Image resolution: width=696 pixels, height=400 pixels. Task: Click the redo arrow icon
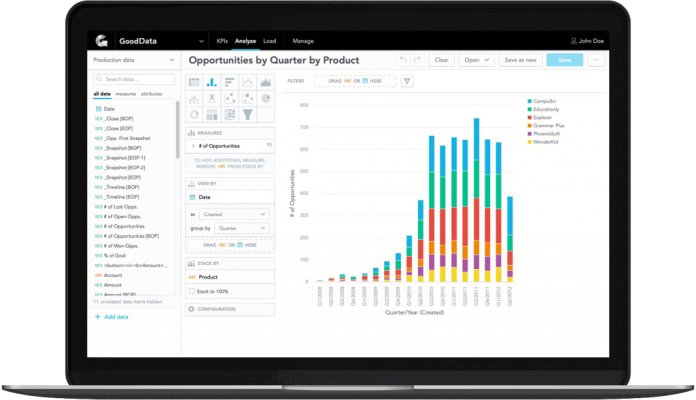coord(417,60)
